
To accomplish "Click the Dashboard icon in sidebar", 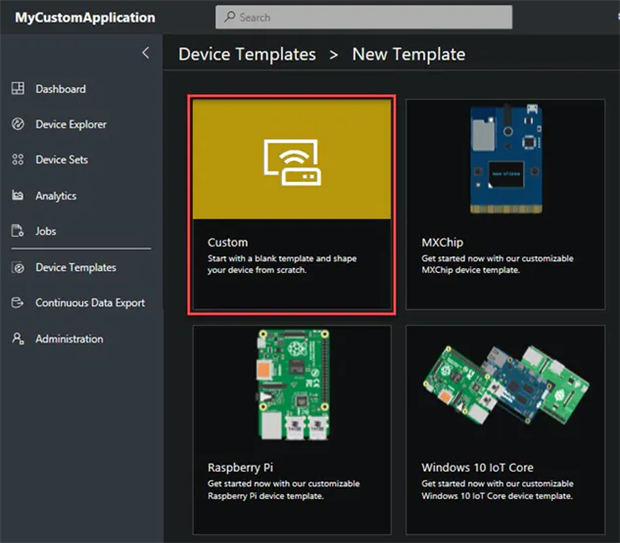I will (18, 89).
